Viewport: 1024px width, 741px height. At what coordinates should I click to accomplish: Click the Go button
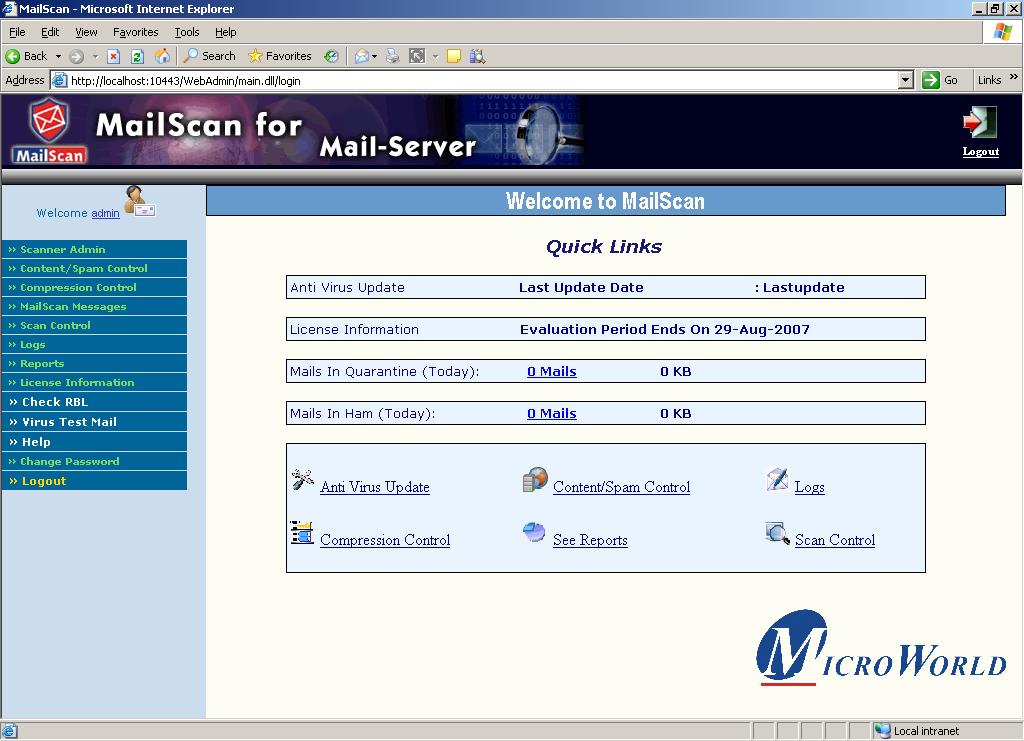coord(941,80)
